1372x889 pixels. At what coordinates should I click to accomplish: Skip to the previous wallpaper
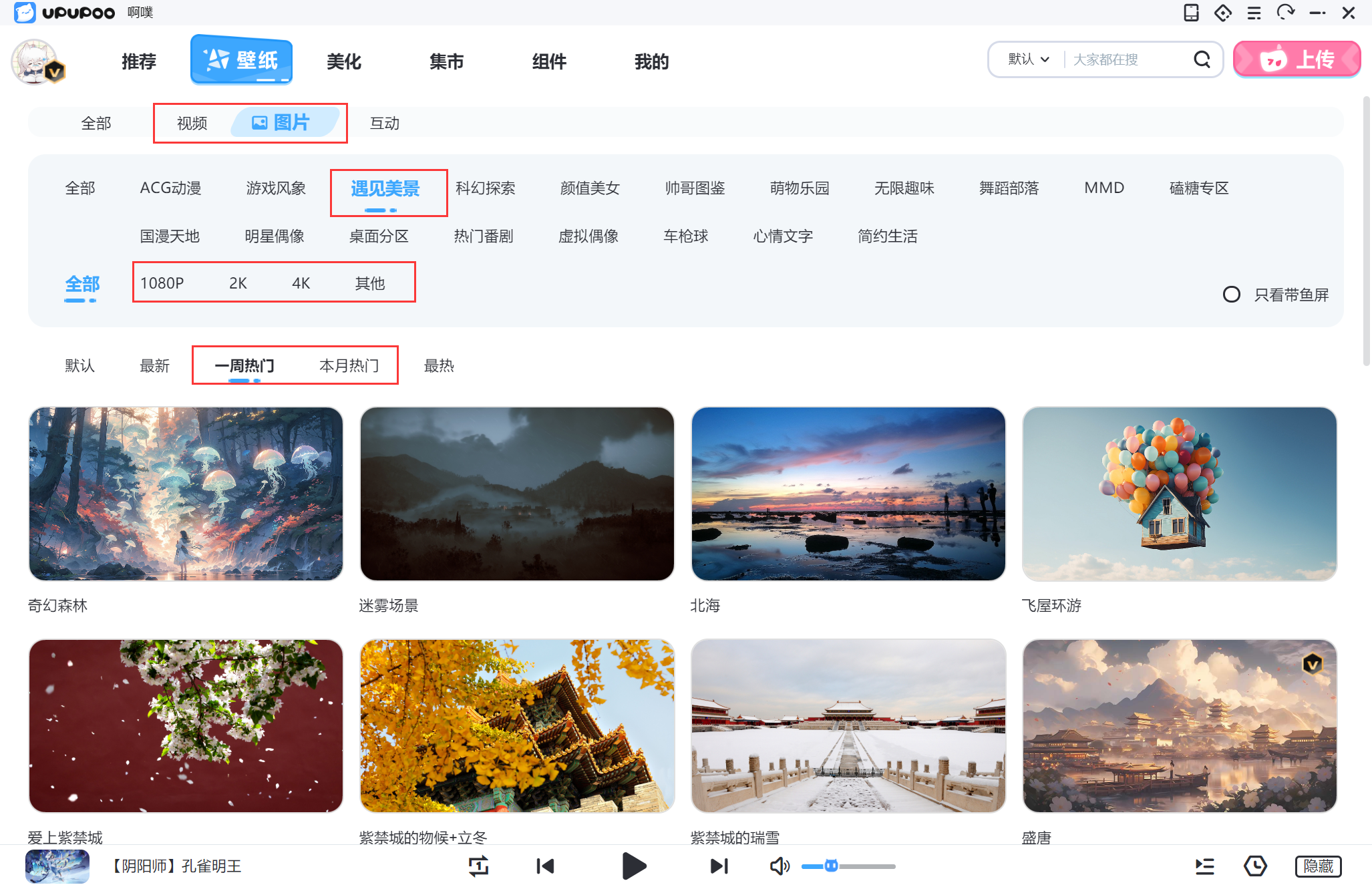(x=545, y=866)
